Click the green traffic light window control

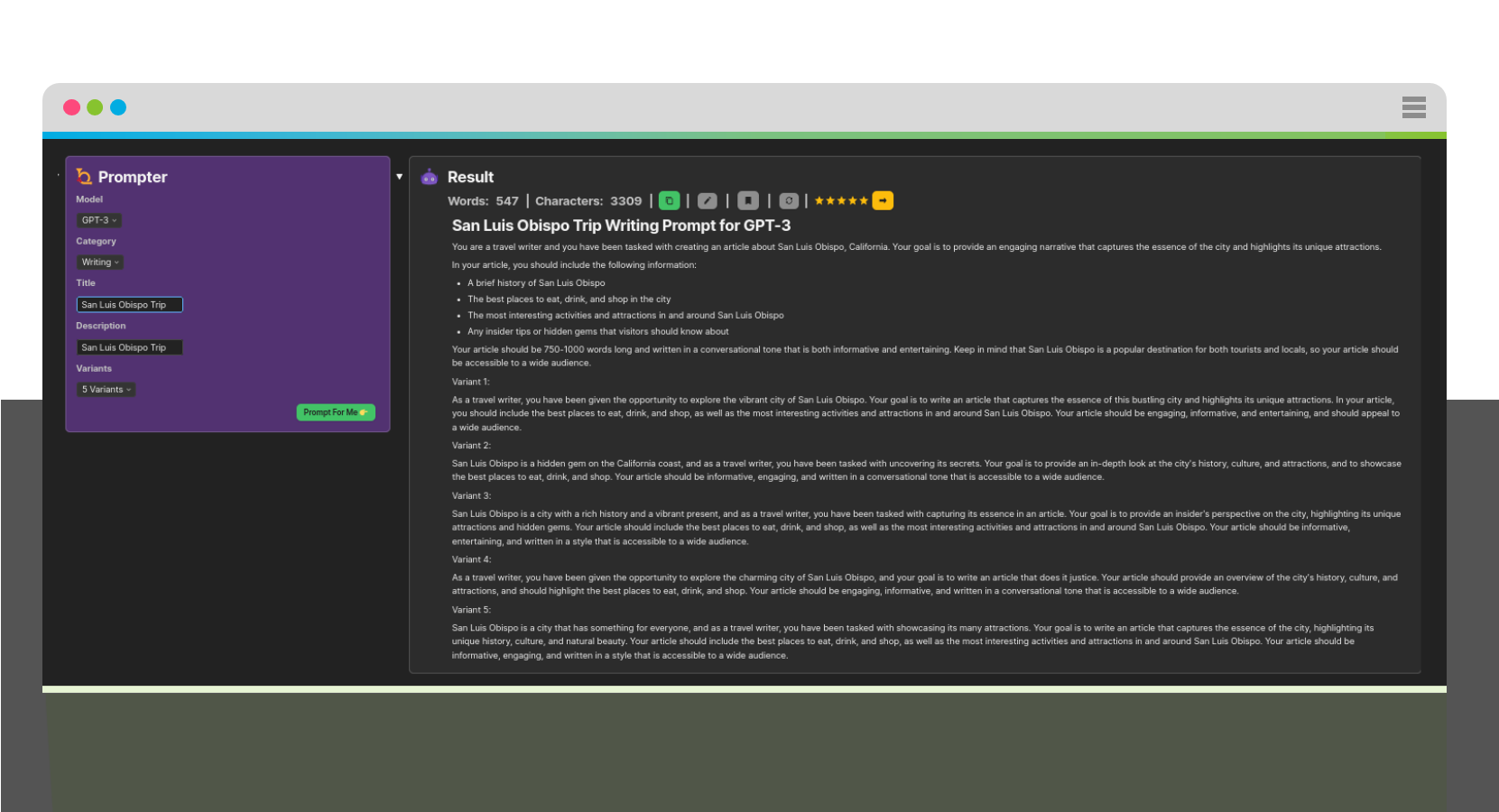95,106
